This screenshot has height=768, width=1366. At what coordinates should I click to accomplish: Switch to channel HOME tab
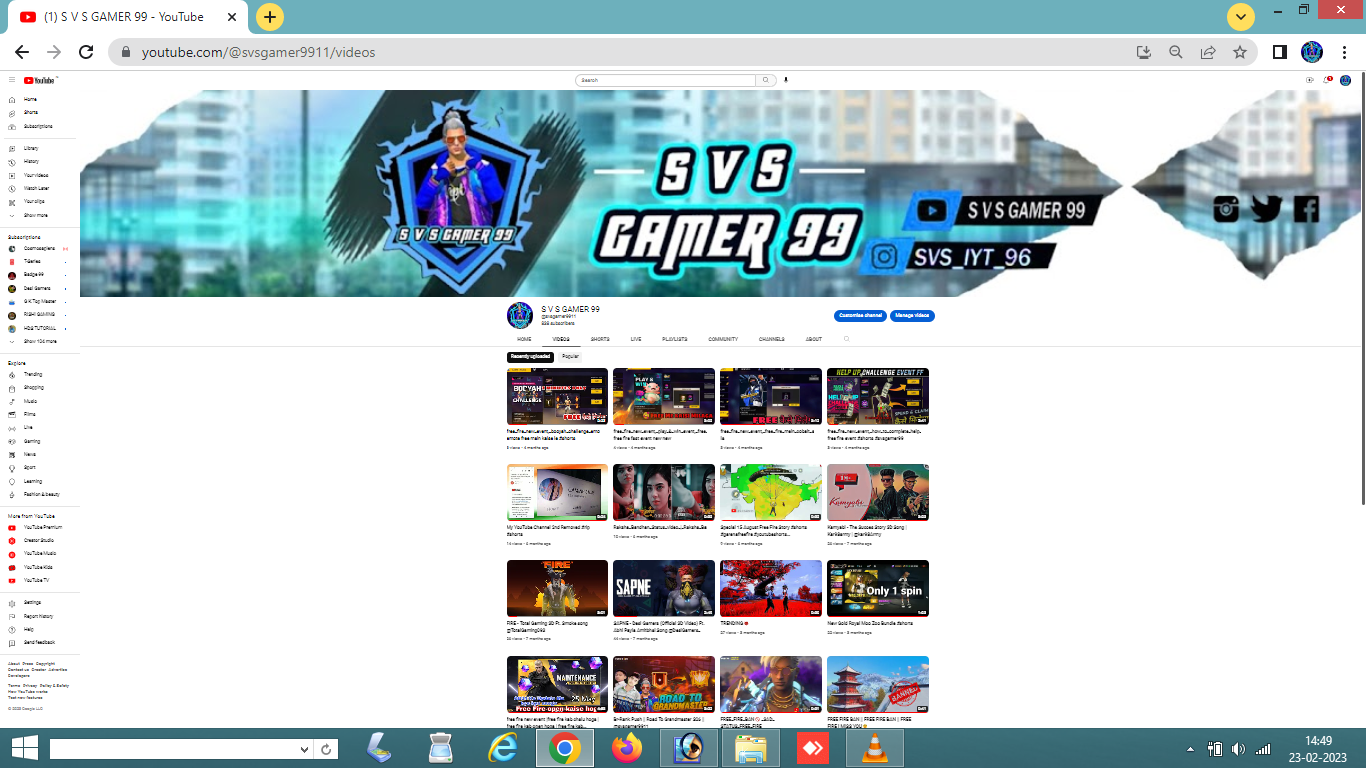(524, 339)
